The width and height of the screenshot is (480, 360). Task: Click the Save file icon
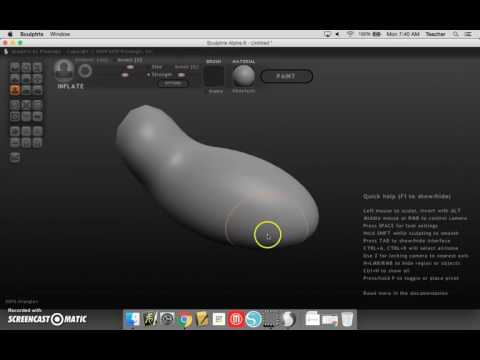point(26,143)
